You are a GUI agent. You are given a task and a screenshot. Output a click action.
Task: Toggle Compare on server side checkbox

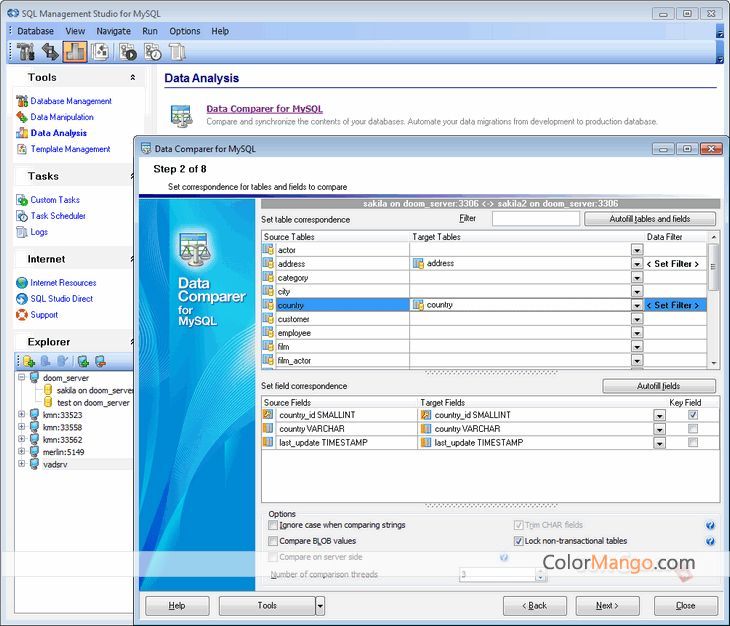(273, 557)
